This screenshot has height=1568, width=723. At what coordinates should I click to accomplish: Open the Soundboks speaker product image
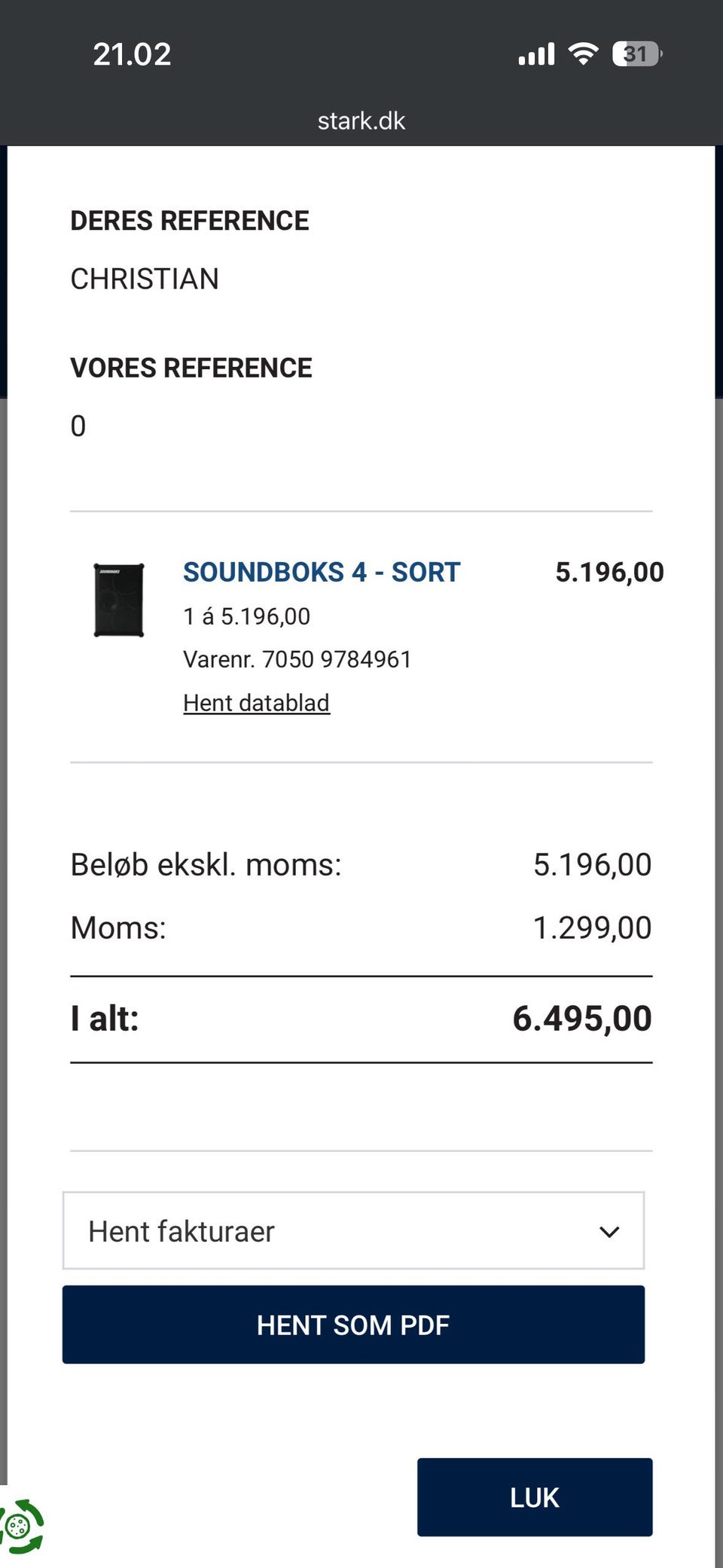(119, 600)
